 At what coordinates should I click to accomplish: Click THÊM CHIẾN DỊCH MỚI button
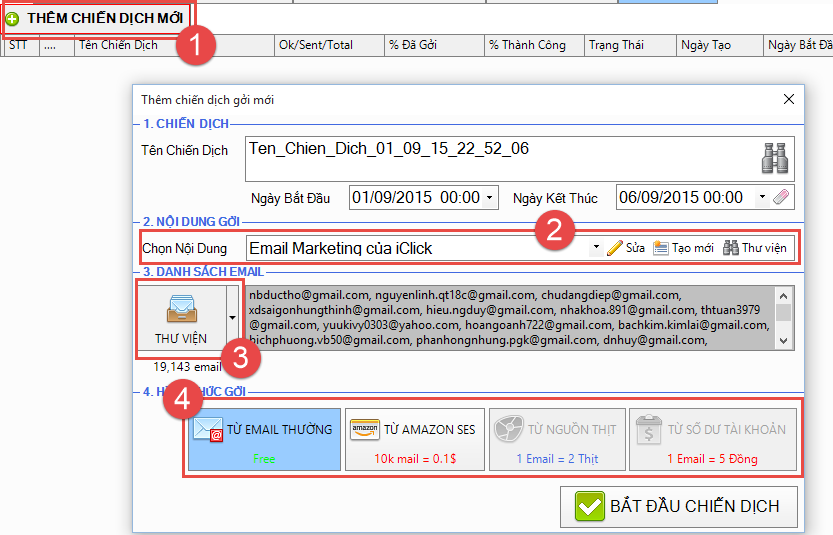coord(96,19)
